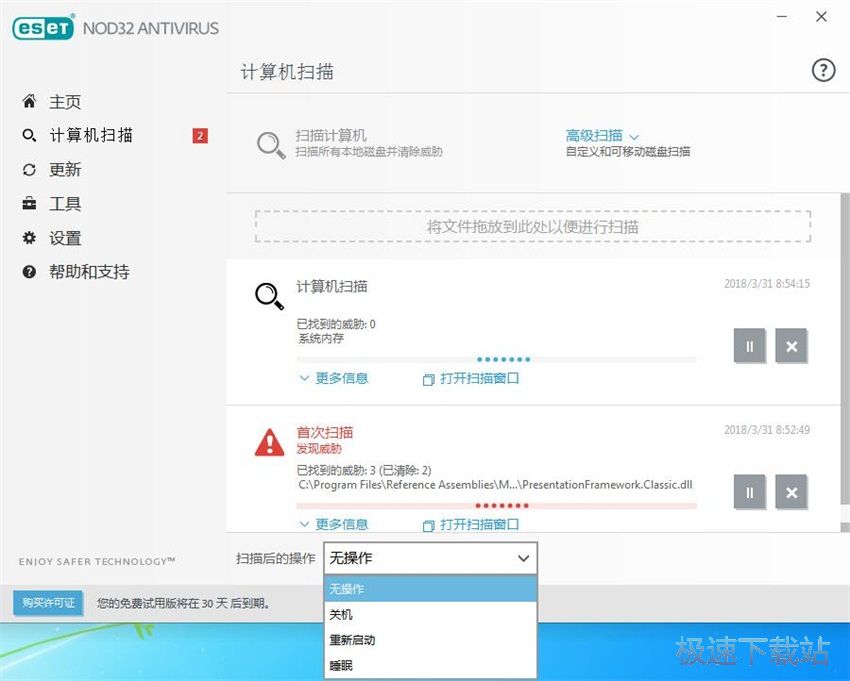Choose 重新启动 from the dropdown list

coord(430,640)
